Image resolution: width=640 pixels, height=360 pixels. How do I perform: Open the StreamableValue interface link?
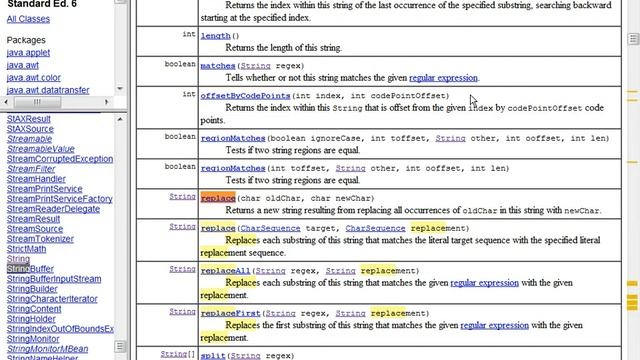(x=40, y=149)
